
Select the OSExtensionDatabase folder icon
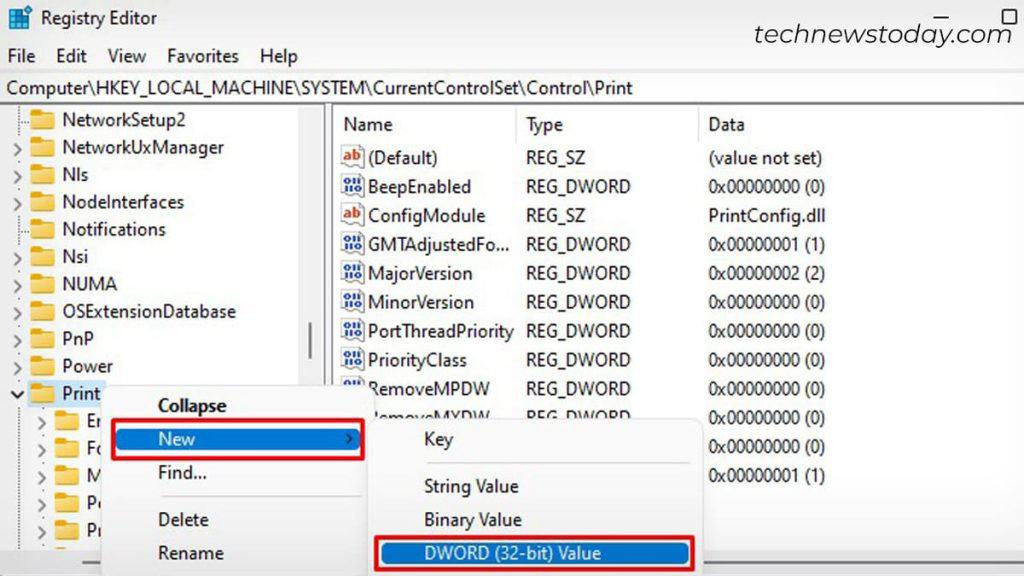pos(41,311)
